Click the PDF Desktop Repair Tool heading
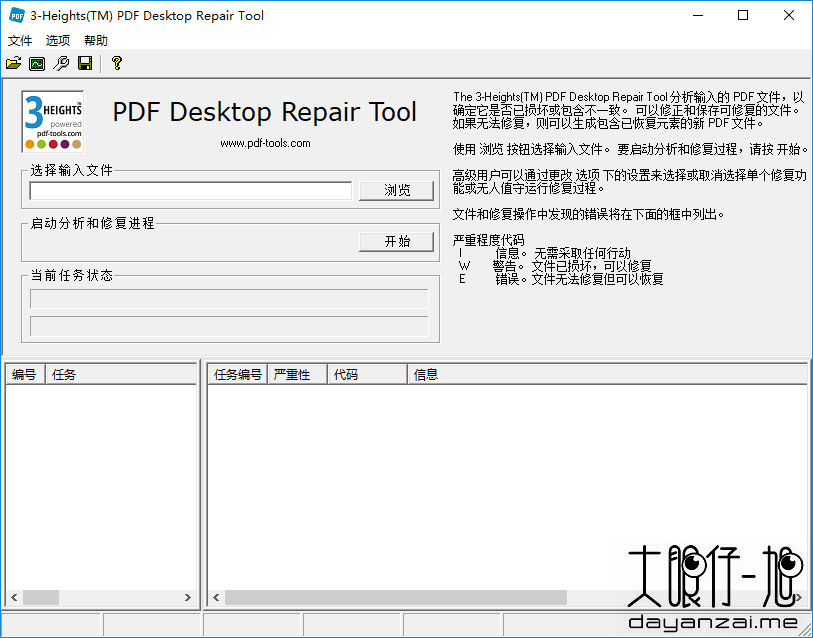This screenshot has height=638, width=813. click(264, 112)
